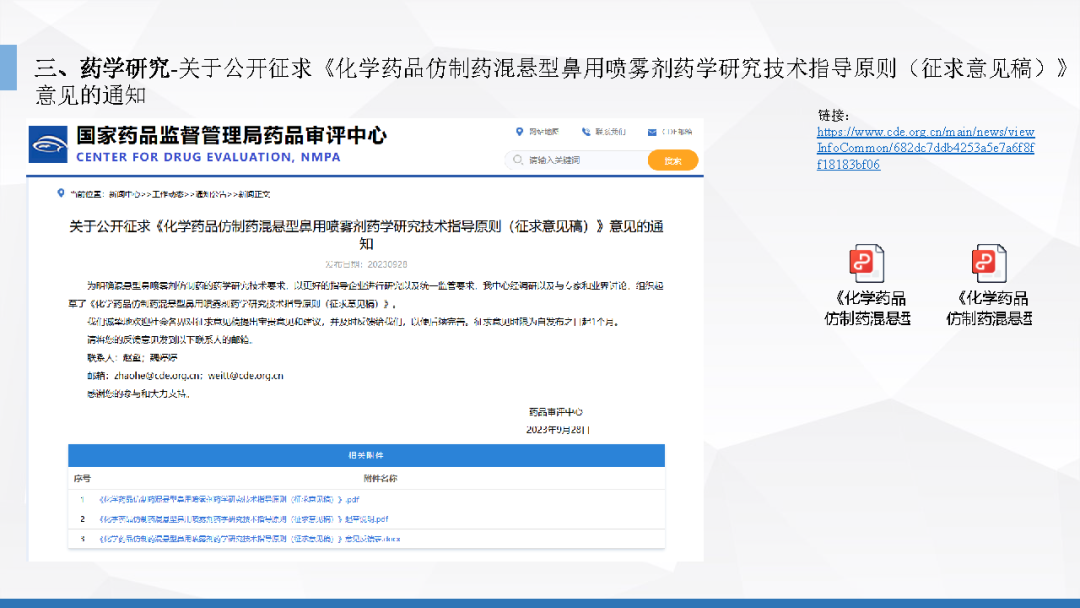This screenshot has width=1080, height=608.
Task: Click the mail envelope icon in header
Action: [x=652, y=131]
